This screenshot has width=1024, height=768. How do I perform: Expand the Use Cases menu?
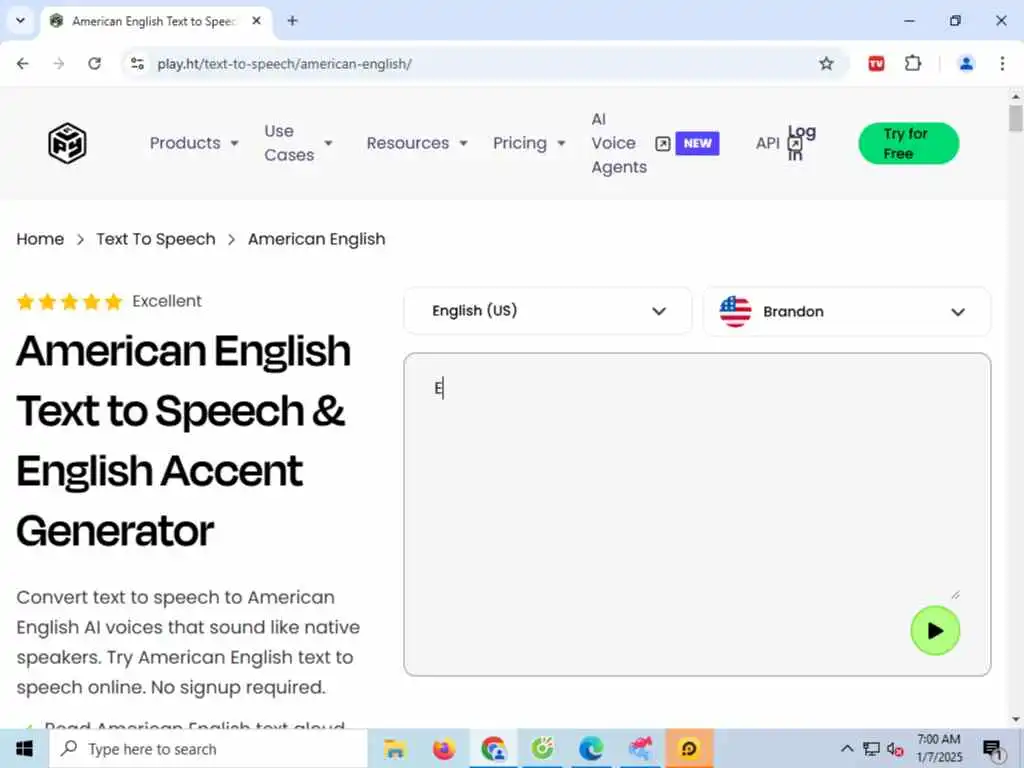(298, 143)
